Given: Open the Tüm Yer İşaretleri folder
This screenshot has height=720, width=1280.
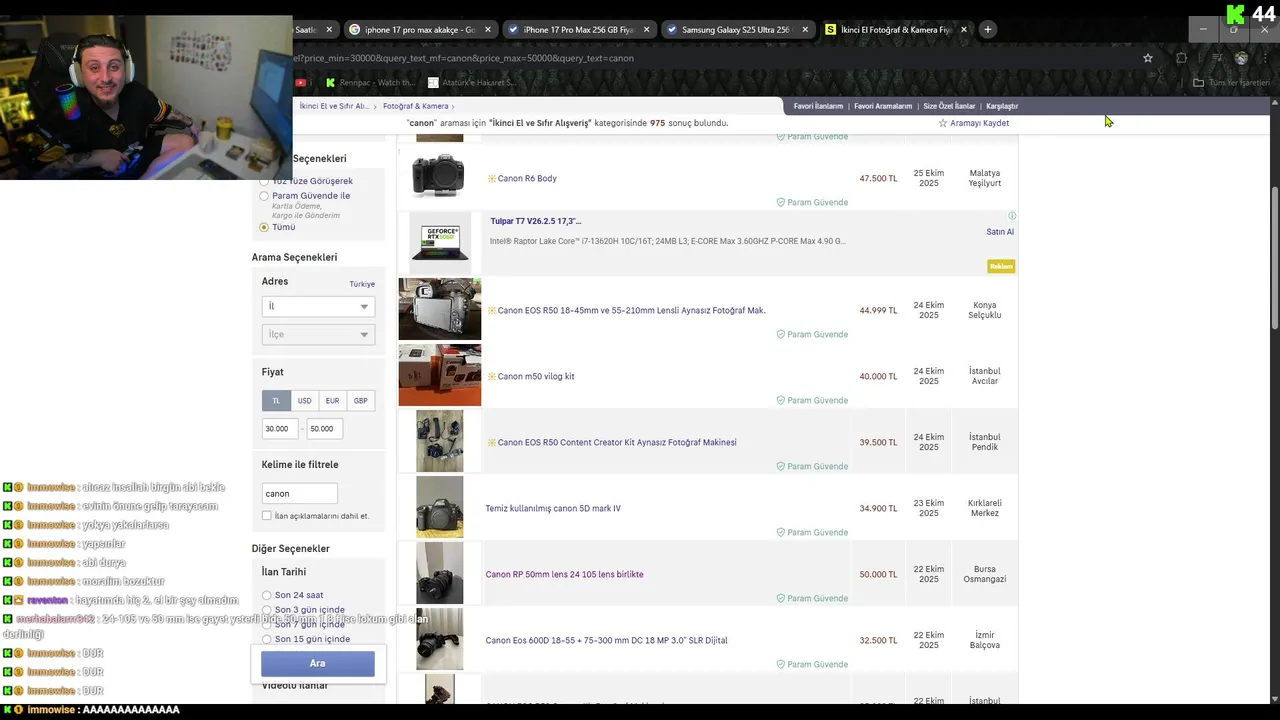Looking at the screenshot, I should click(x=1231, y=83).
